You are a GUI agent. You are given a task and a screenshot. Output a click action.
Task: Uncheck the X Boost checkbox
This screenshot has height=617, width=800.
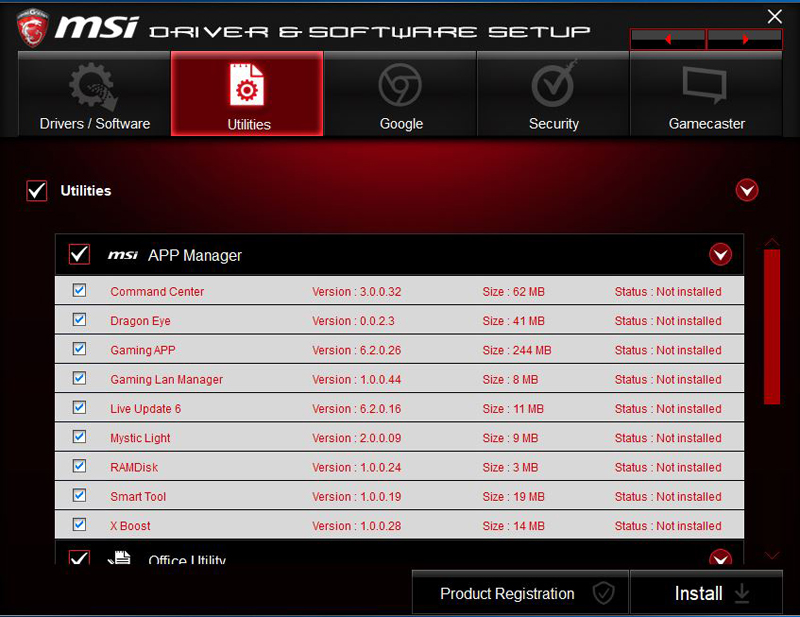[x=79, y=525]
